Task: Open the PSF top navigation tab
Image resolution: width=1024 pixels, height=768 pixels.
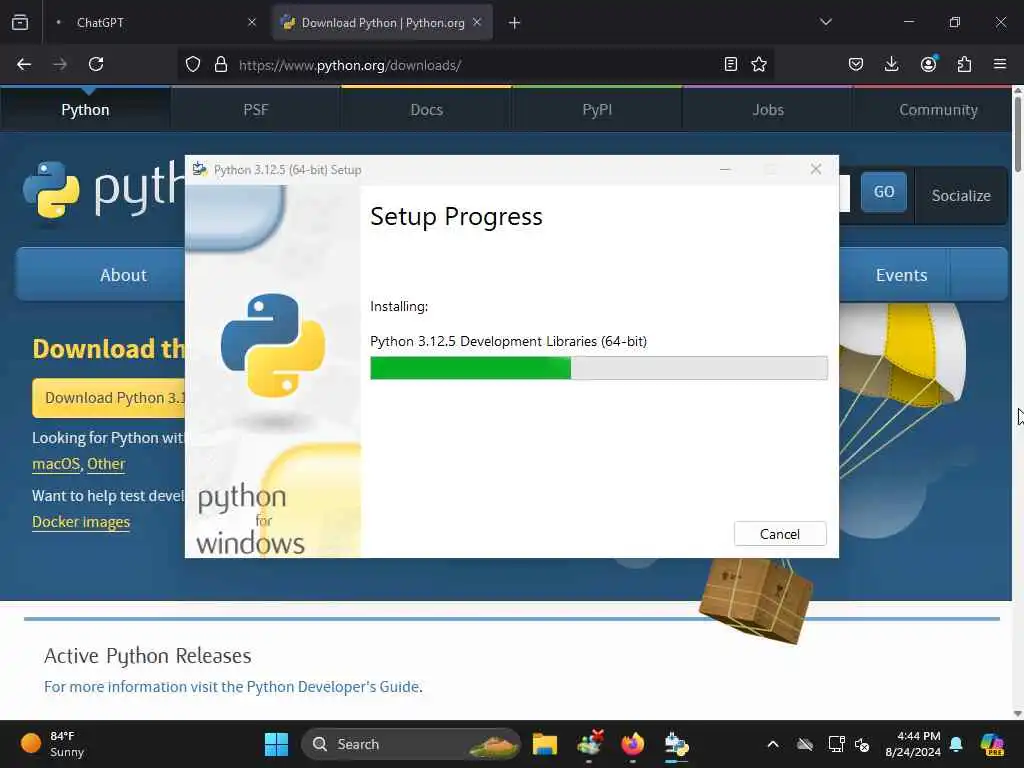Action: (256, 110)
